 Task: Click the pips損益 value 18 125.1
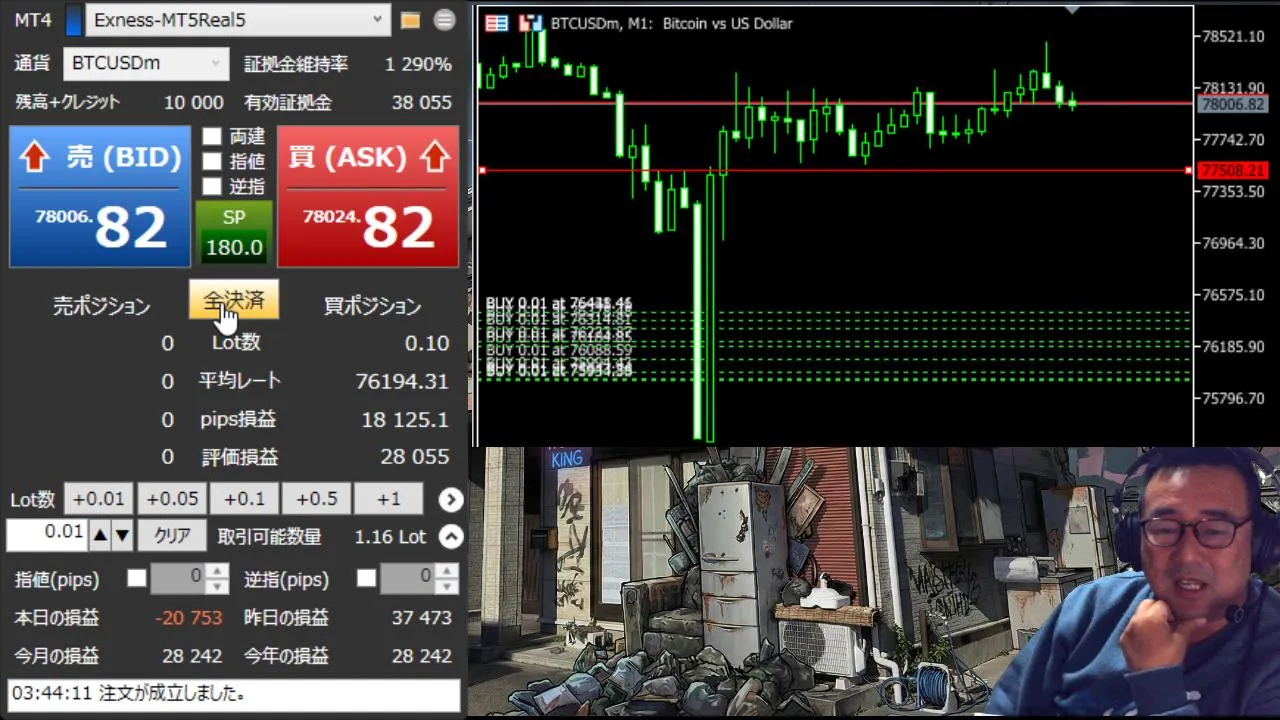tap(405, 419)
